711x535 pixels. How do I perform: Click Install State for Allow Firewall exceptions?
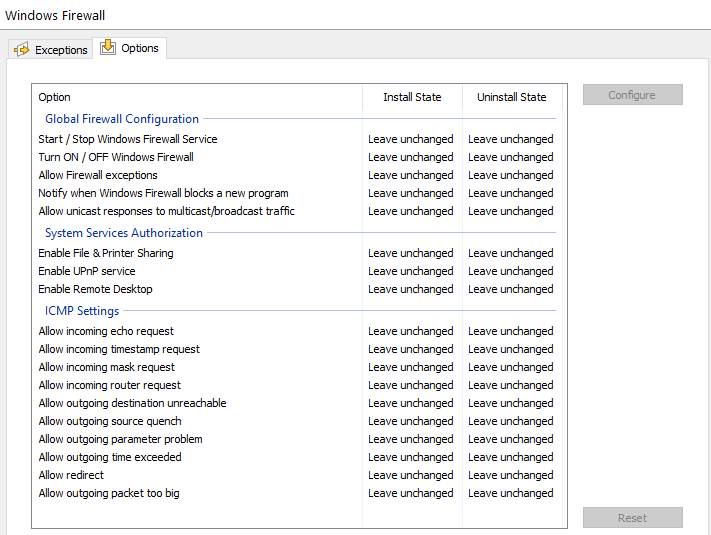pos(411,175)
